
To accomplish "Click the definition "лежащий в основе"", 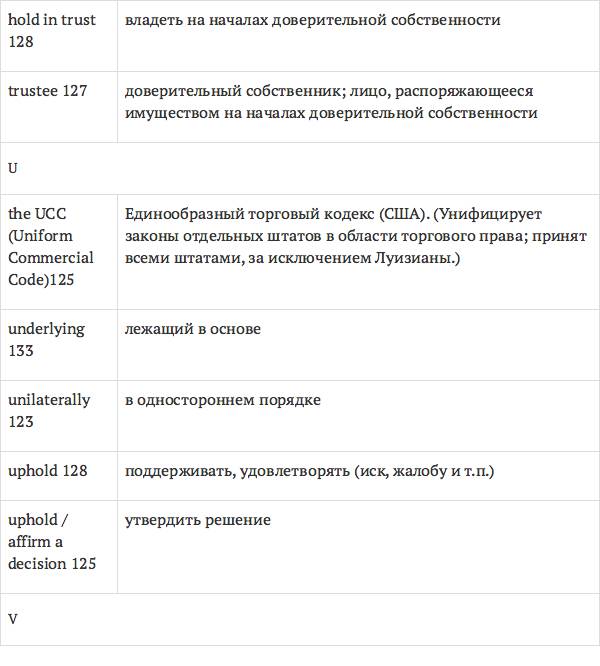I will 192,329.
